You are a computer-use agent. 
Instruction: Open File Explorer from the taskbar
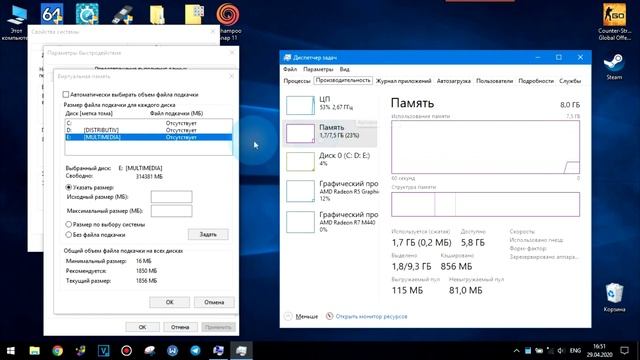pos(34,351)
